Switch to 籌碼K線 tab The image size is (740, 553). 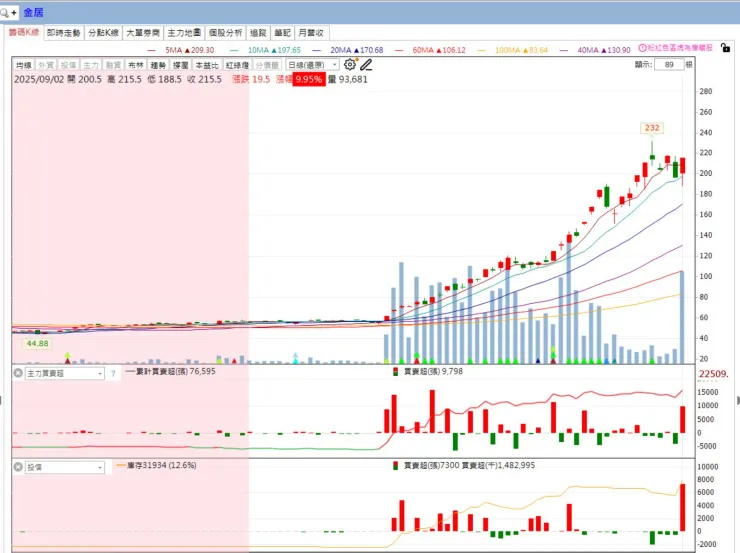(24, 32)
